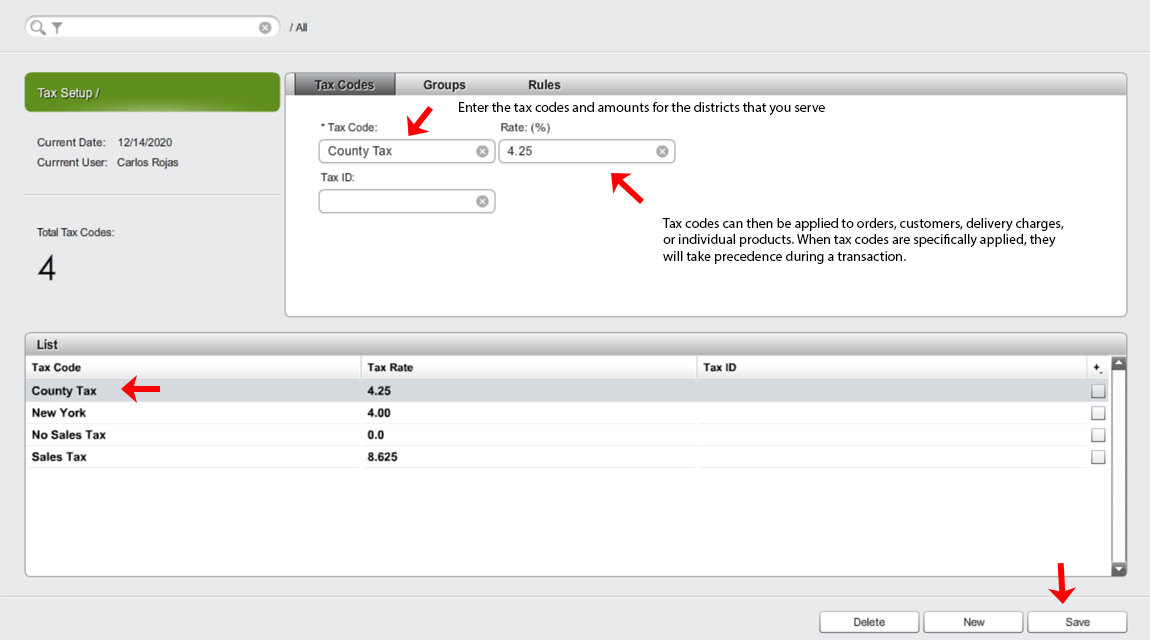Click the New button
The width and height of the screenshot is (1150, 640).
click(973, 622)
